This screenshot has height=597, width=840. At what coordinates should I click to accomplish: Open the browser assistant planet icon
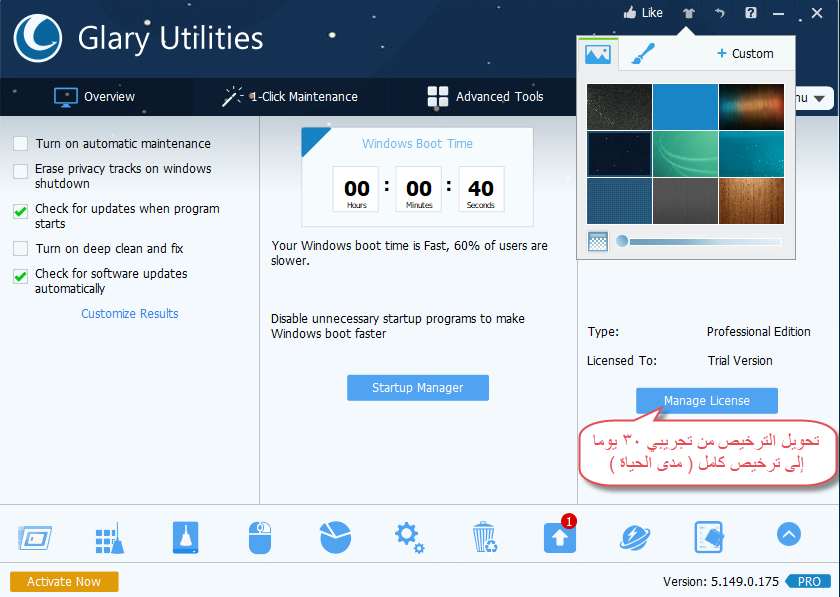[x=635, y=538]
